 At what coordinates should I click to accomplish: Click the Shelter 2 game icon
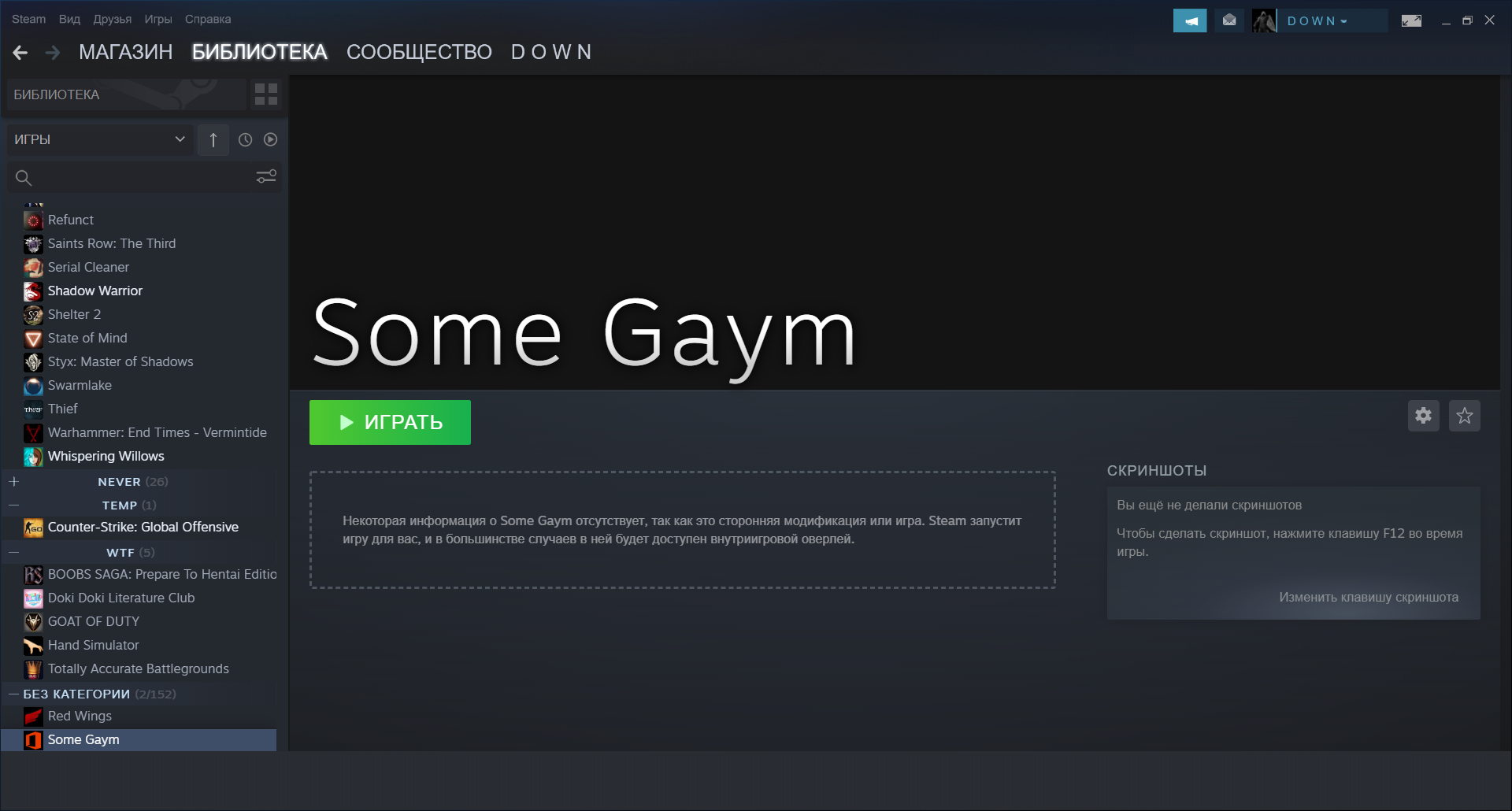(x=33, y=315)
